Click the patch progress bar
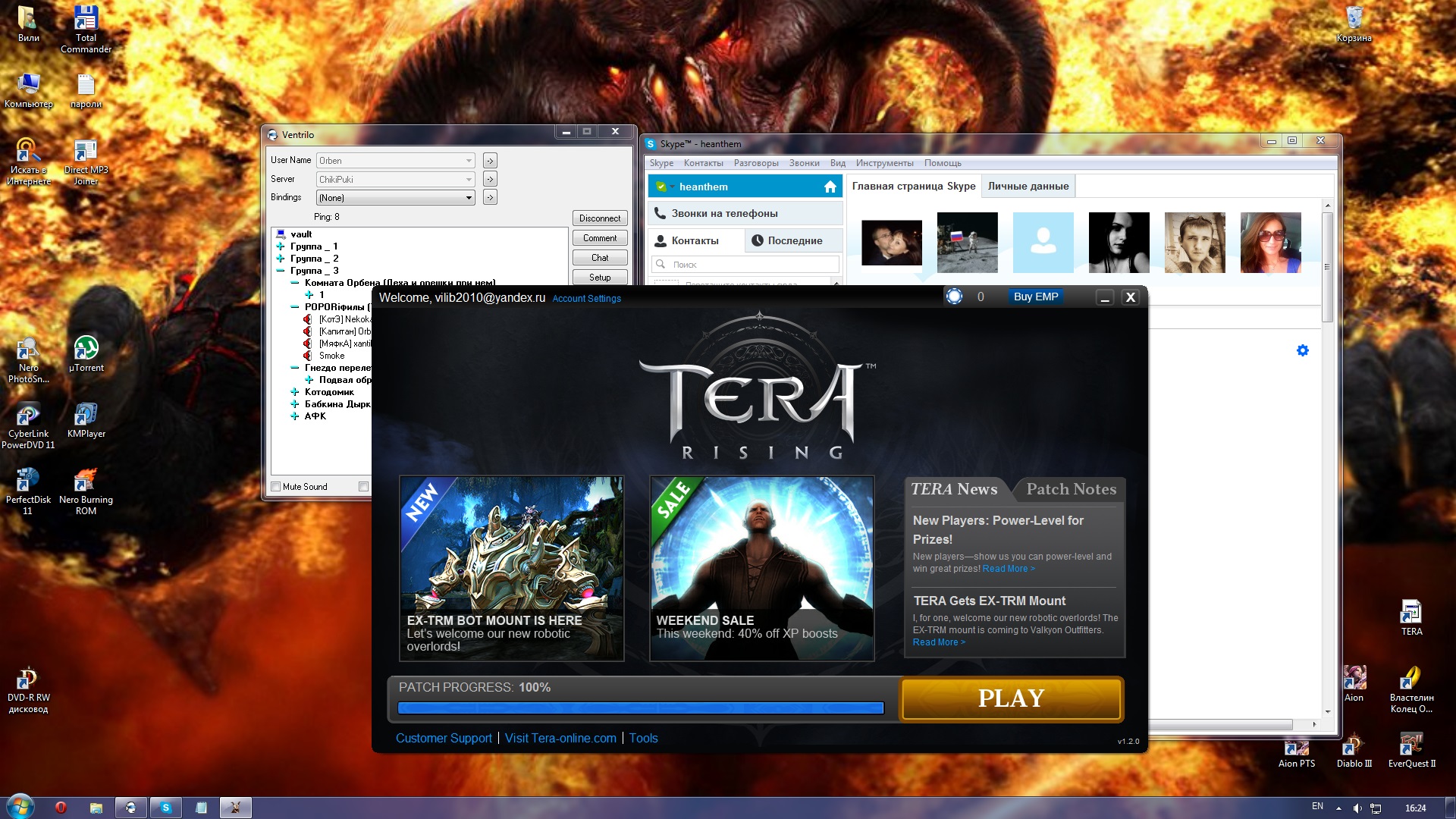 click(641, 708)
